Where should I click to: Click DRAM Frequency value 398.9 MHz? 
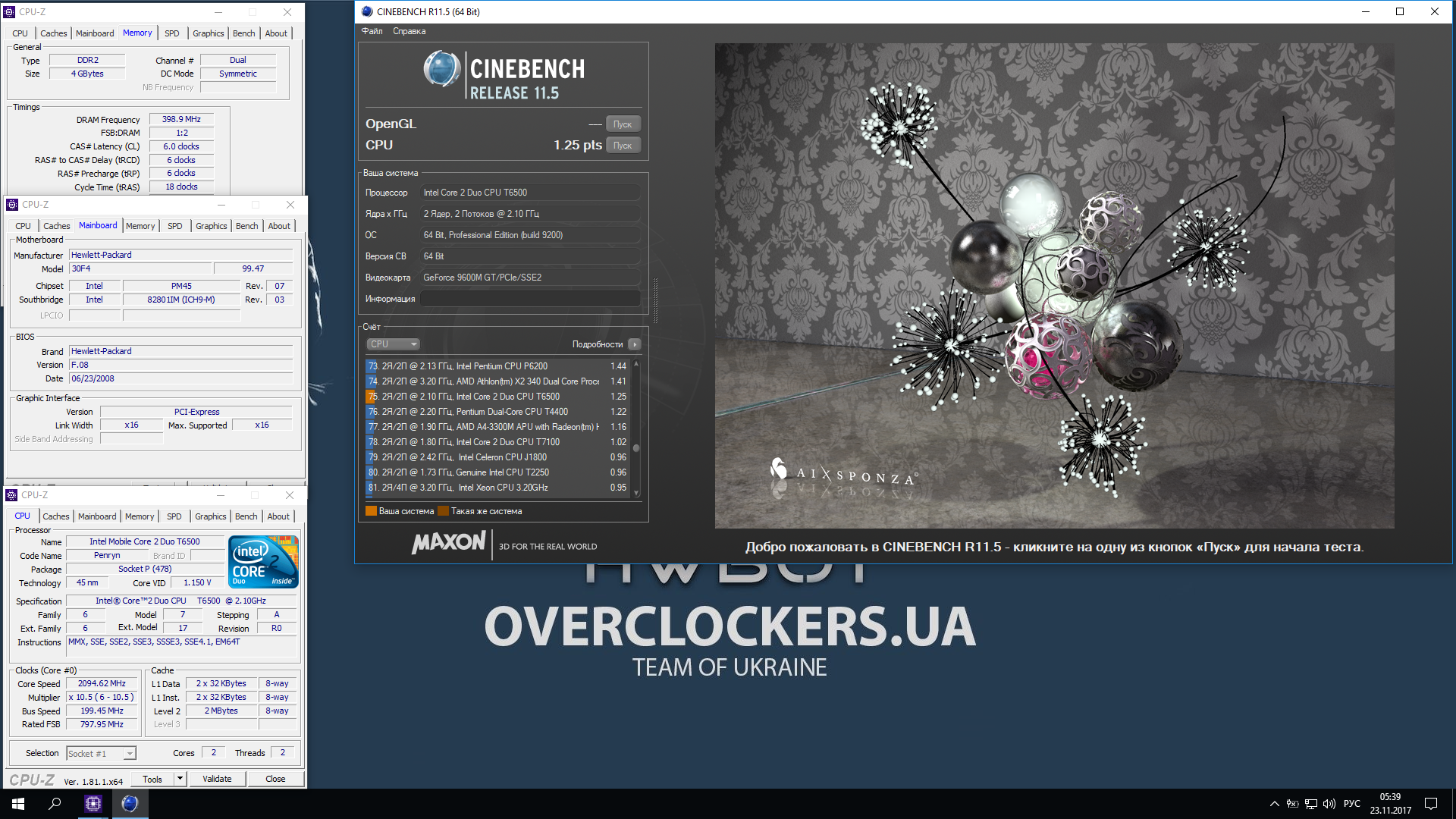[x=181, y=120]
